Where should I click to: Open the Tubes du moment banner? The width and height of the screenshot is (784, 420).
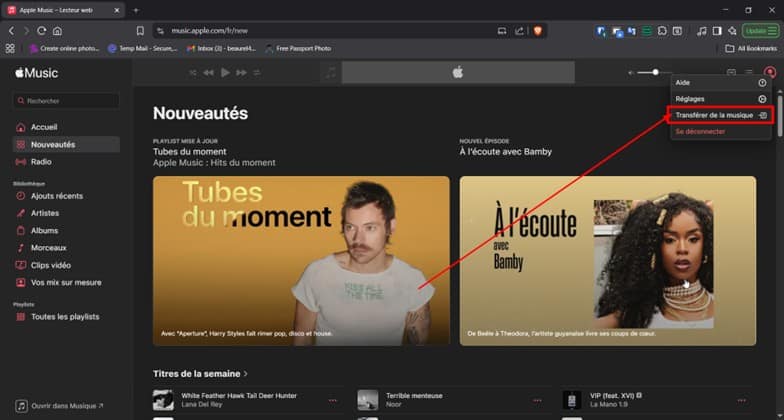[x=301, y=260]
